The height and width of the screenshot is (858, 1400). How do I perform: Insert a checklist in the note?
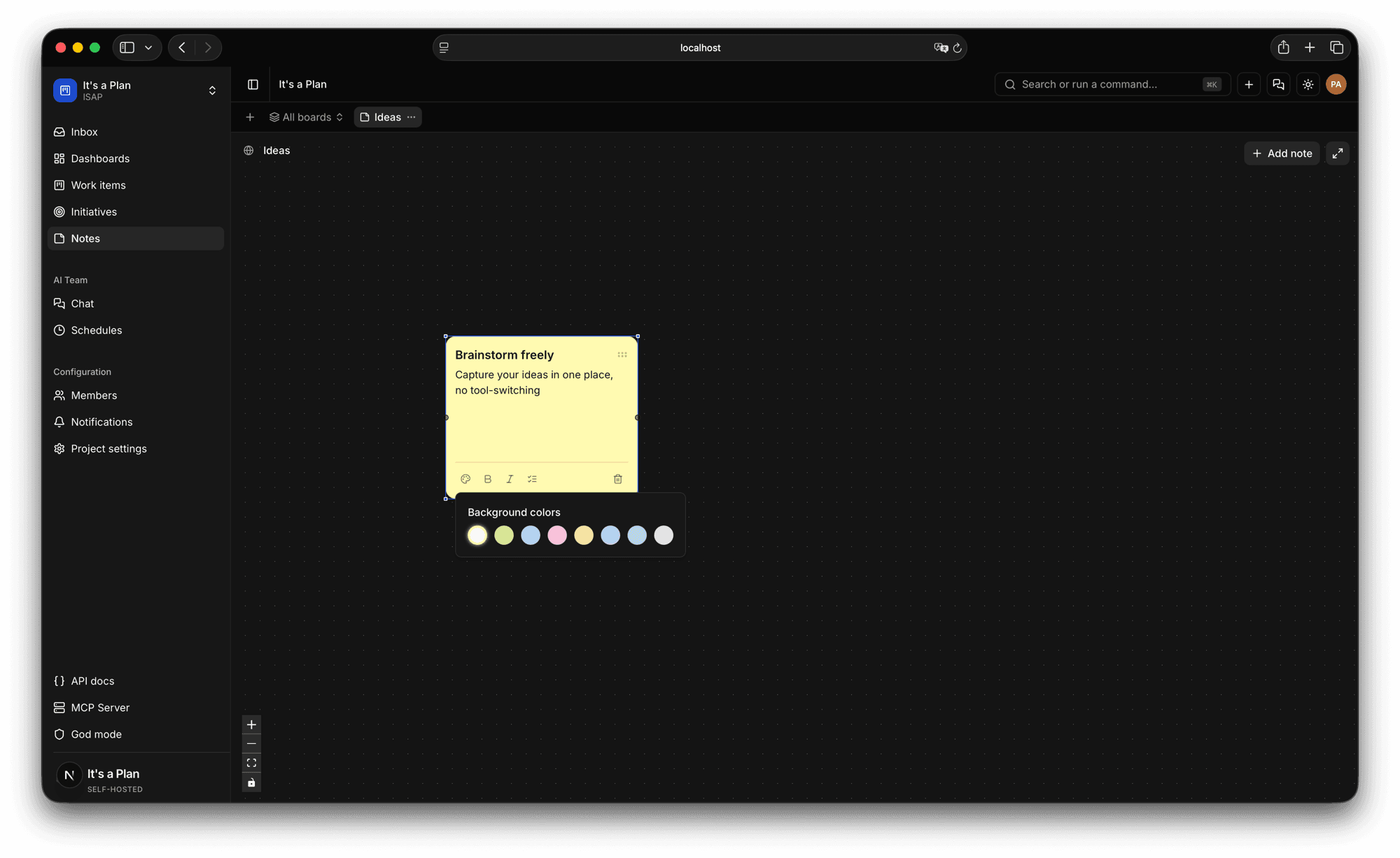[532, 479]
